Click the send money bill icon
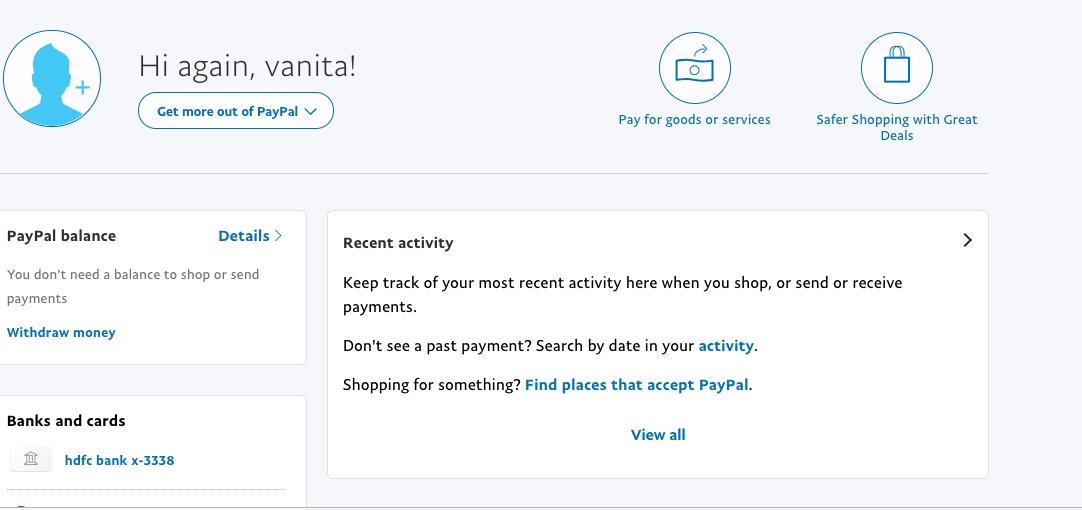The width and height of the screenshot is (1082, 510). pyautogui.click(x=694, y=68)
